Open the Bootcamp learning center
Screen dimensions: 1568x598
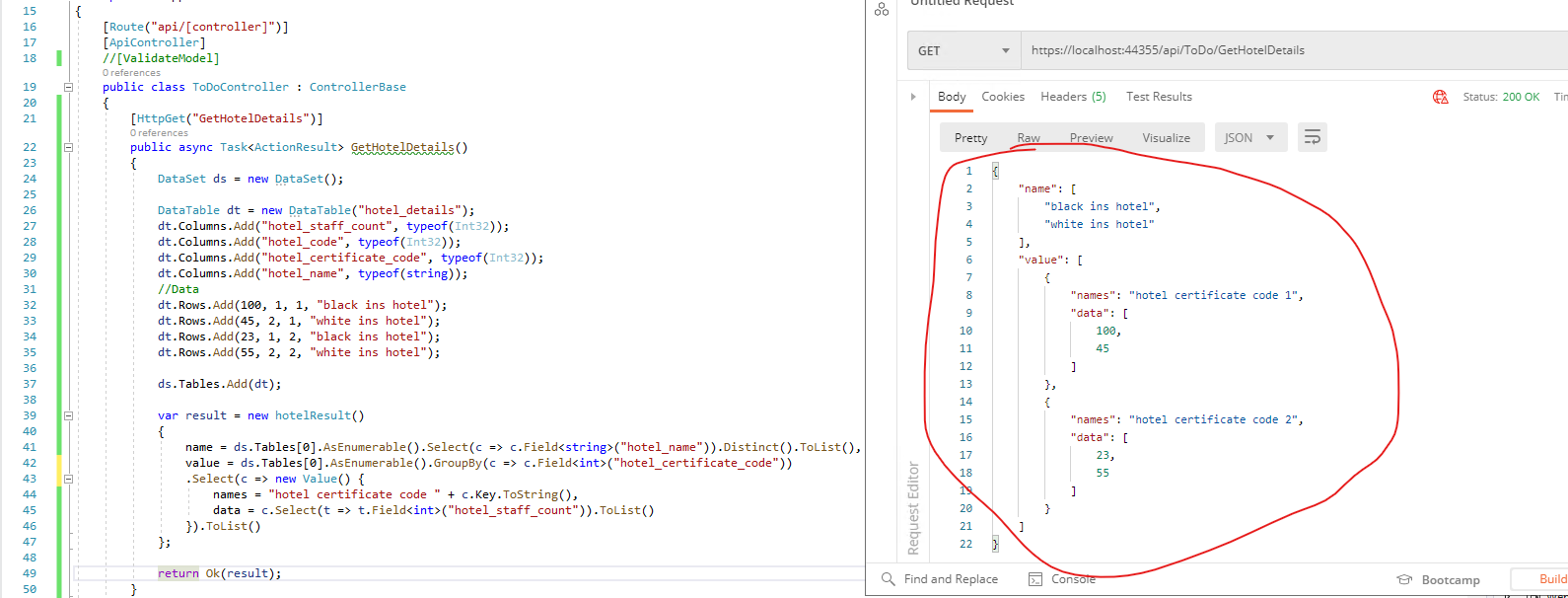point(1439,580)
